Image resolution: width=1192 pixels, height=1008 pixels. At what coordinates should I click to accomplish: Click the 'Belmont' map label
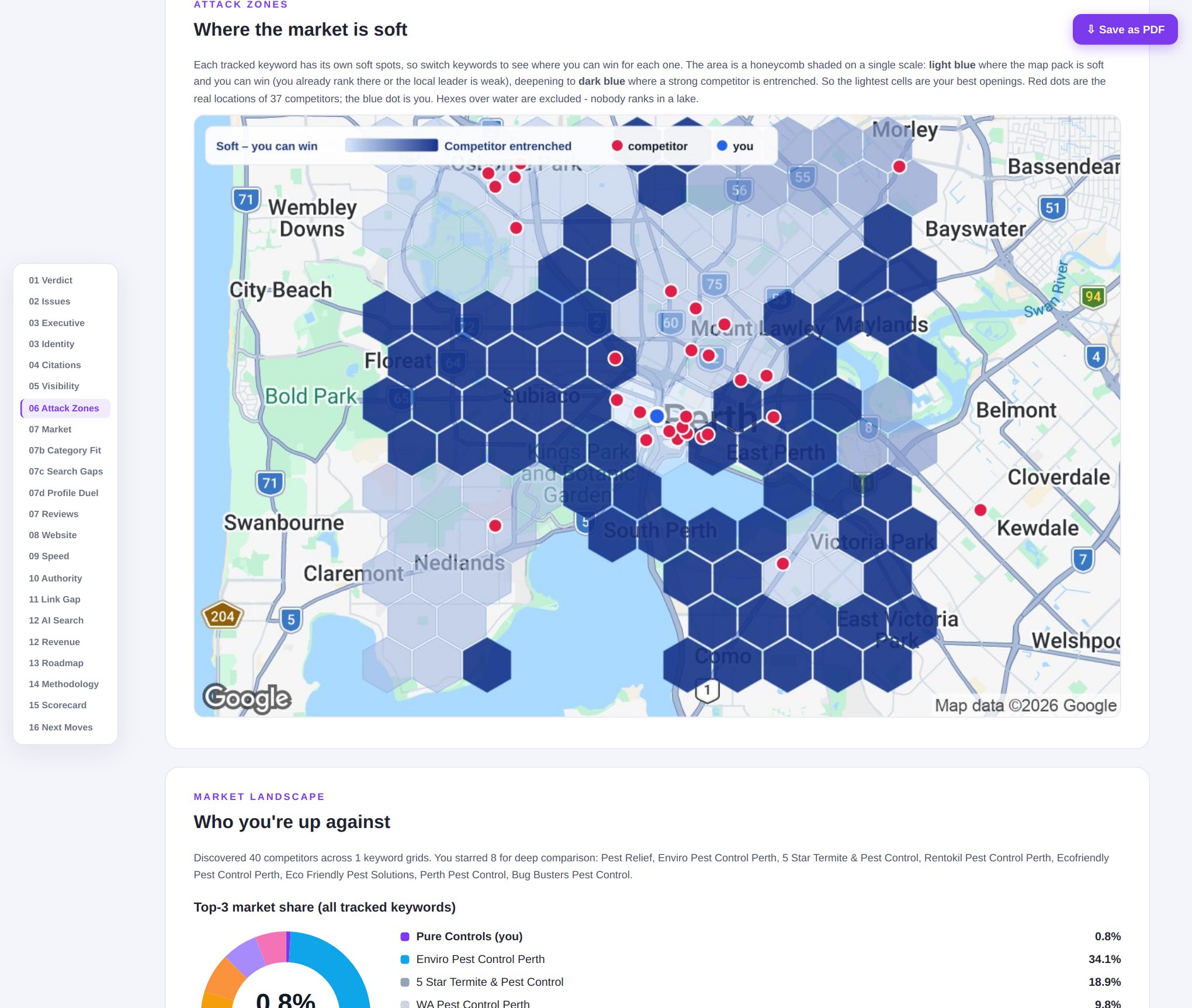pos(1016,410)
